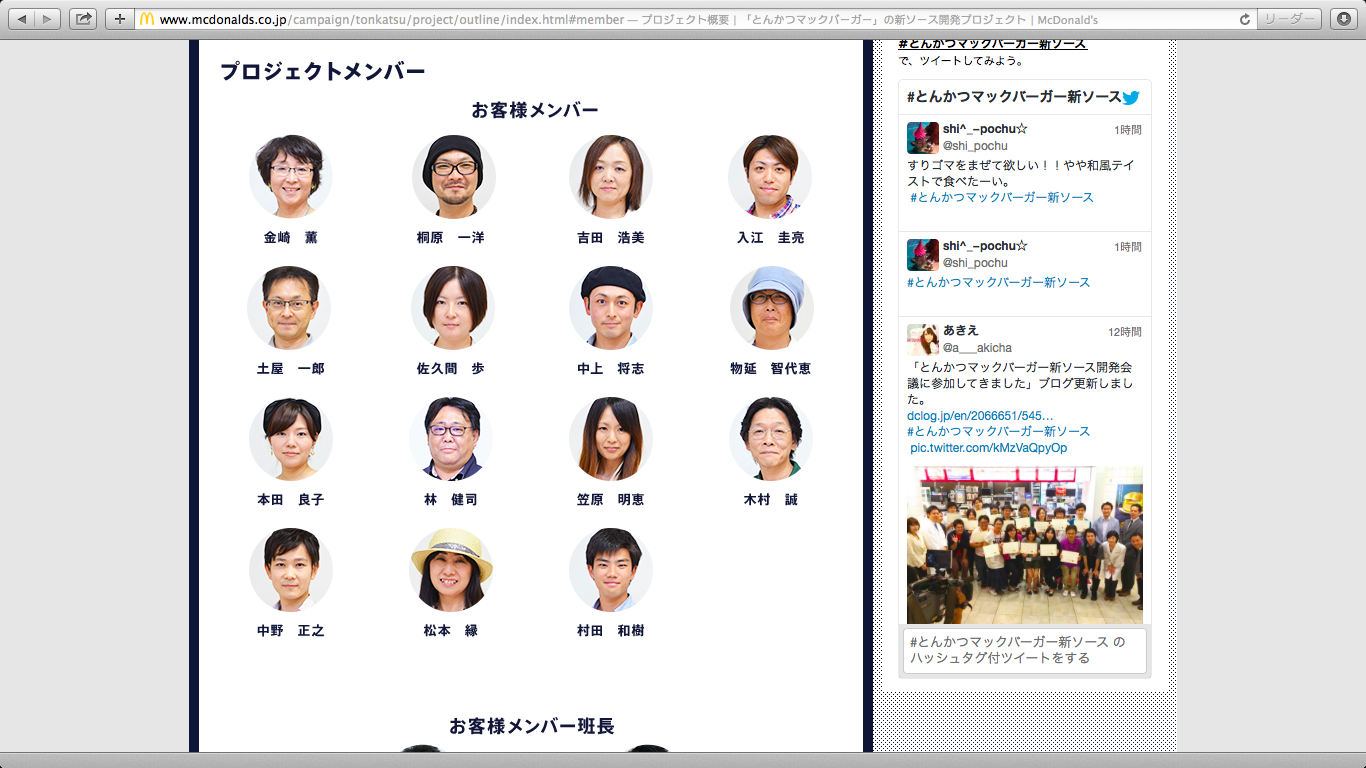The width and height of the screenshot is (1366, 768).
Task: Select 松本 緑 member photo
Action: point(451,569)
